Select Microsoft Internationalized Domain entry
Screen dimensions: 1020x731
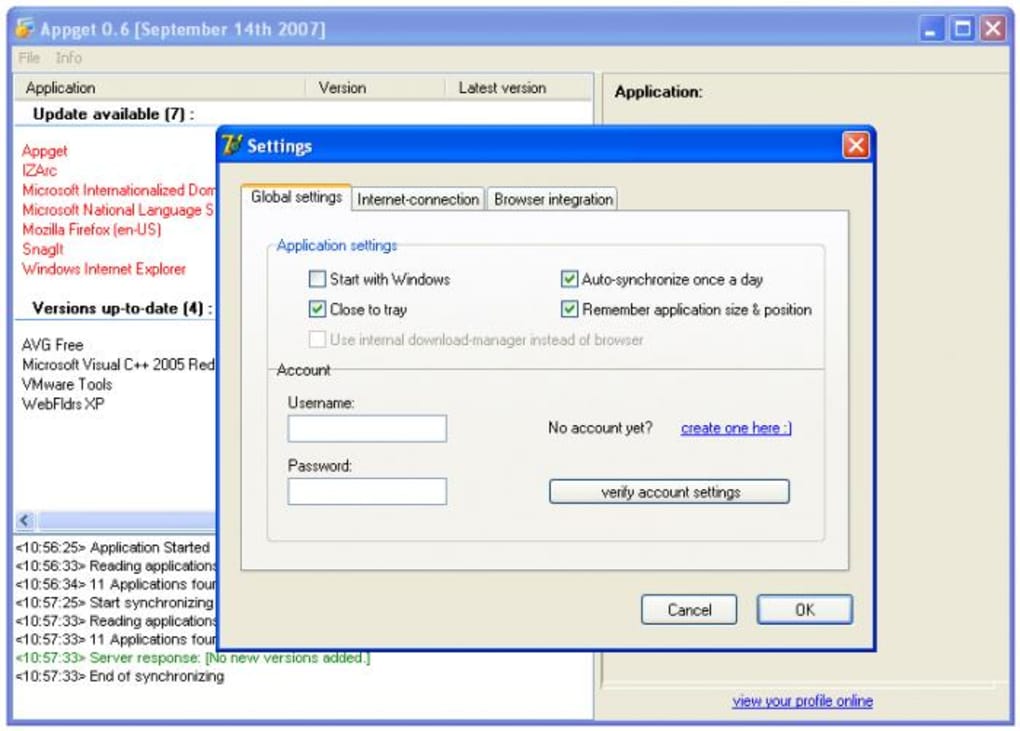click(x=118, y=190)
